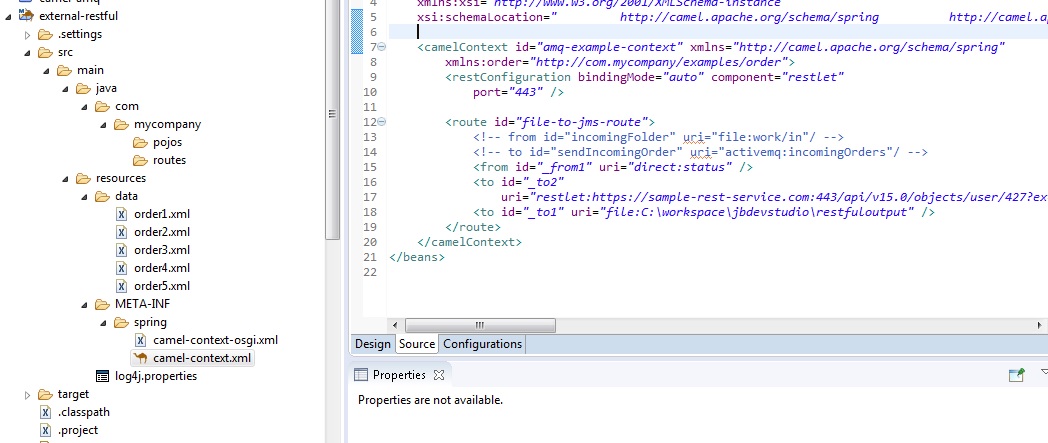Click the project explorer vertical scrollbar
Image resolution: width=1048 pixels, height=443 pixels.
[x=332, y=114]
